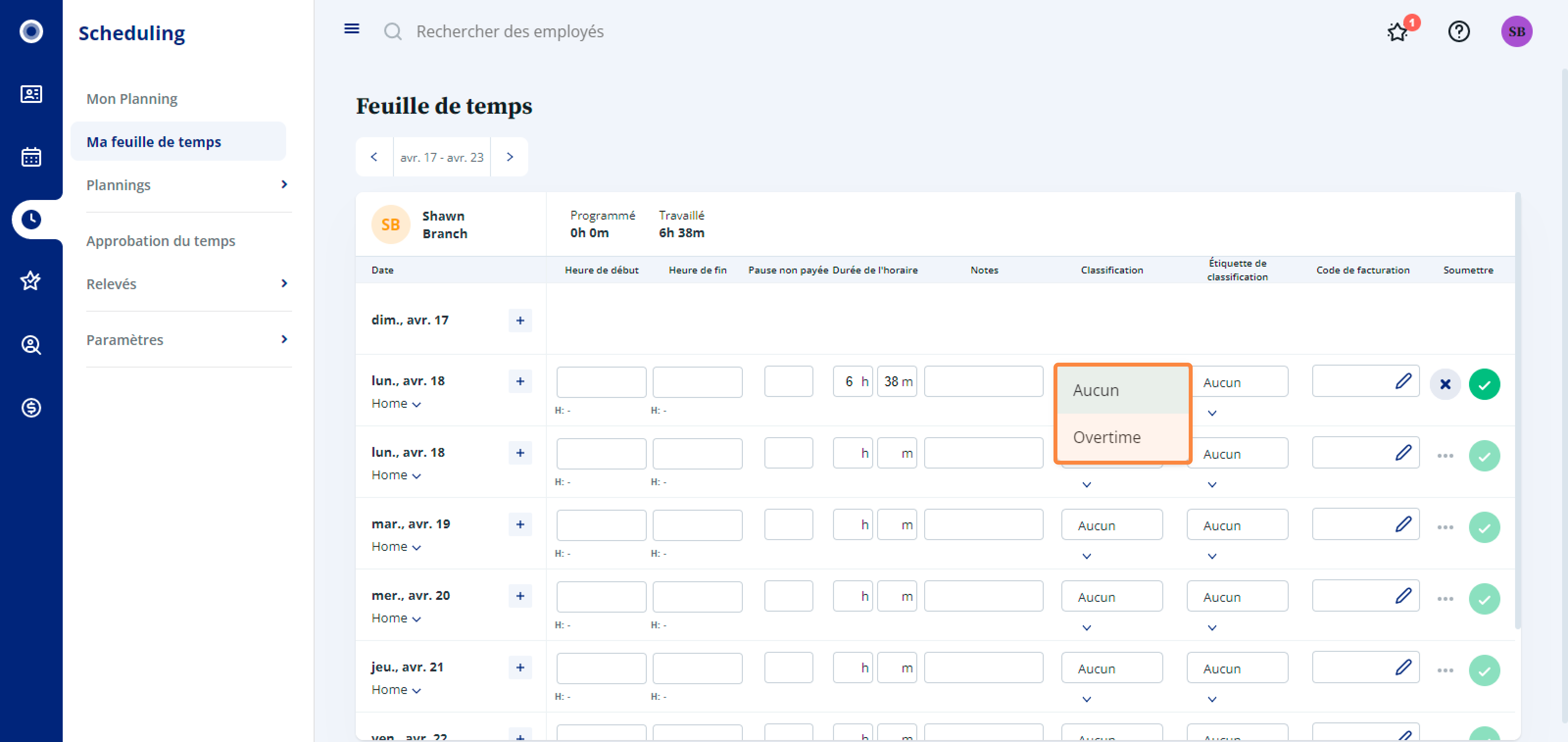1568x742 pixels.
Task: Open classification dropdown for jeu., avr. 21
Action: click(1111, 668)
